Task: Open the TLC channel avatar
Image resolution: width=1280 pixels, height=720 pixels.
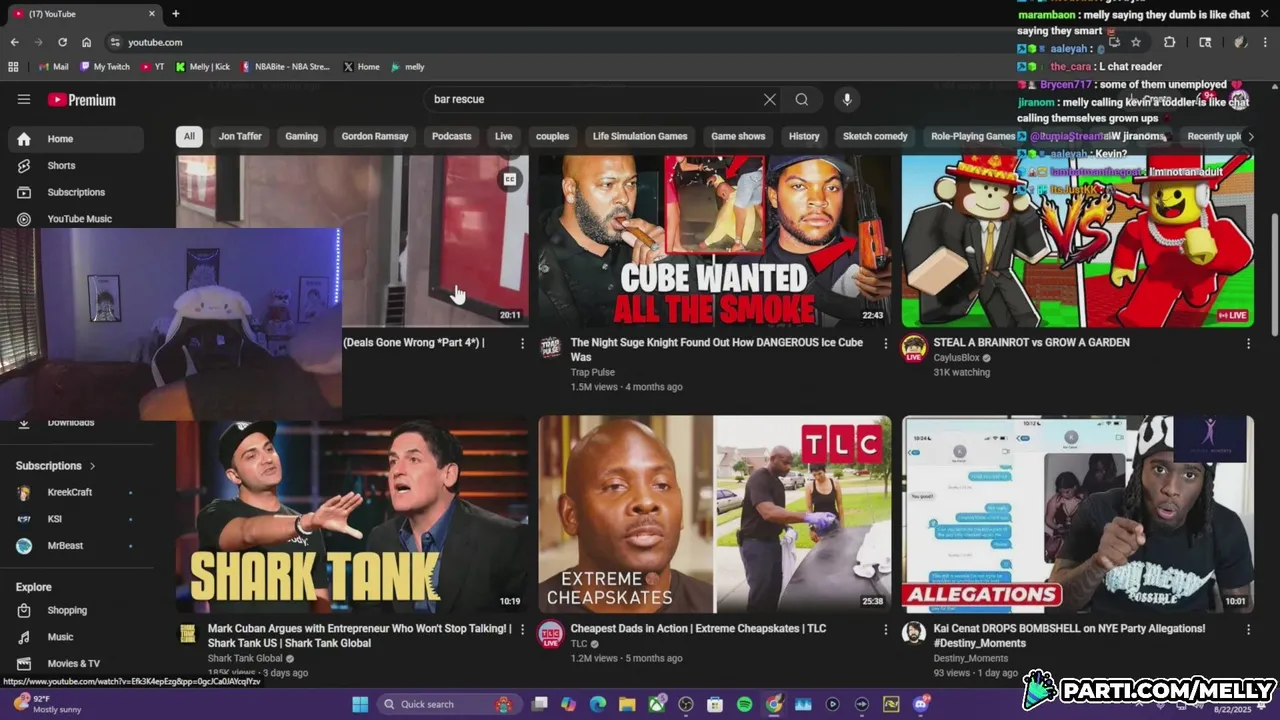Action: [x=550, y=634]
